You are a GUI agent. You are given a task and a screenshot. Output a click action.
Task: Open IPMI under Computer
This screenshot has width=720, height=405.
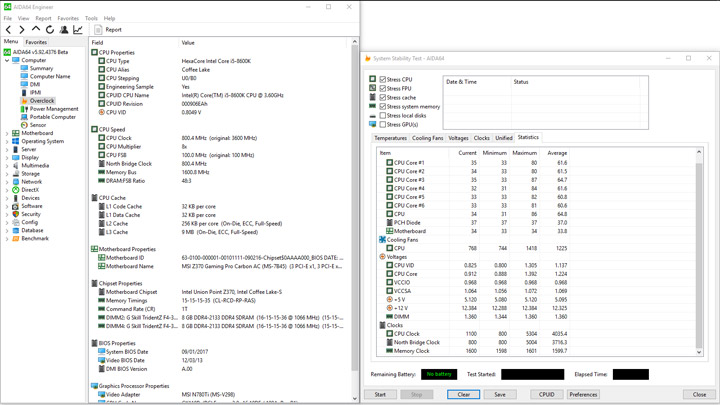[x=35, y=92]
